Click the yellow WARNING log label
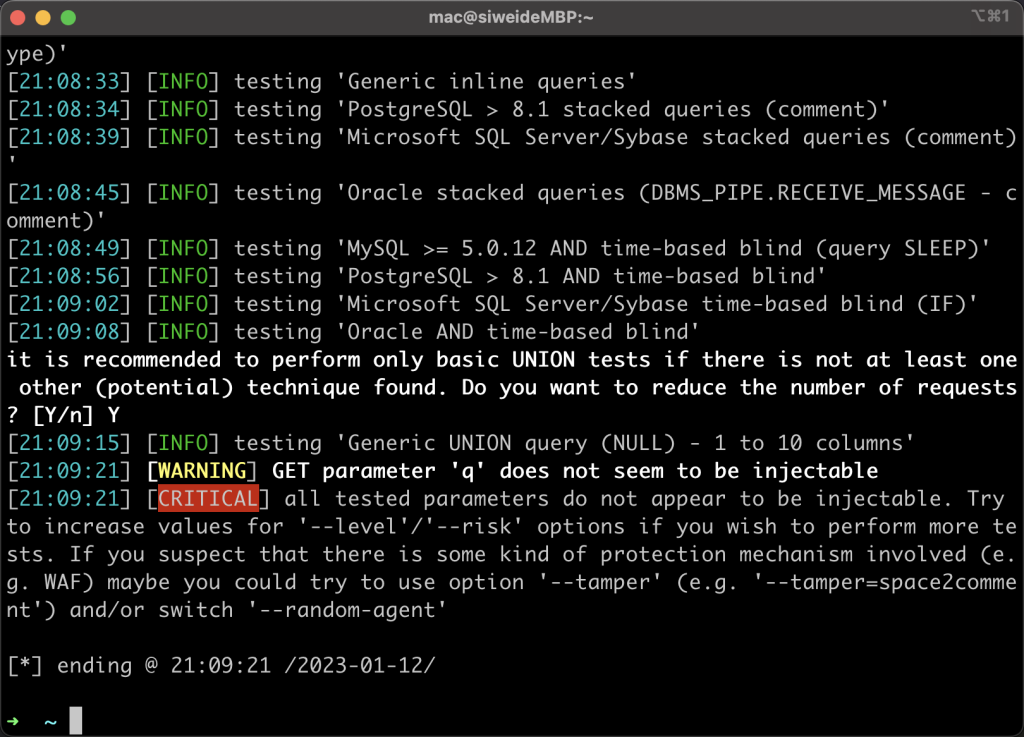This screenshot has width=1024, height=737. [x=202, y=471]
